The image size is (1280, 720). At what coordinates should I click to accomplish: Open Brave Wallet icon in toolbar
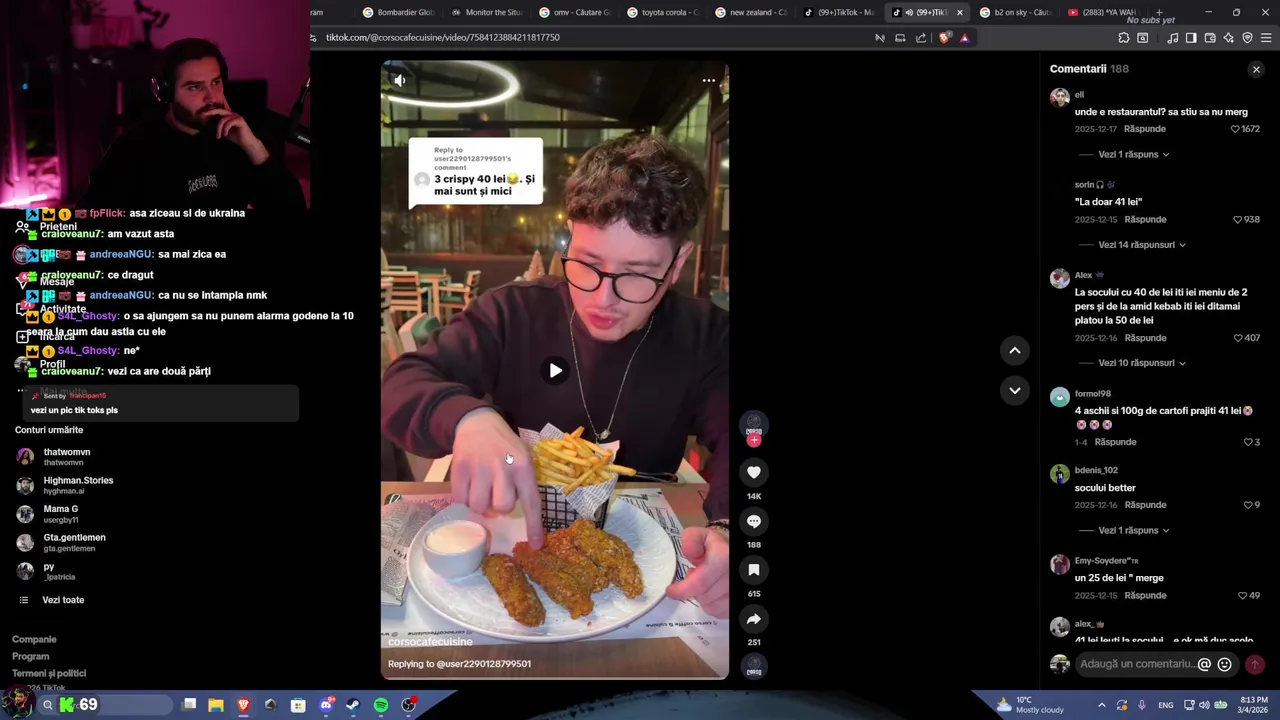(x=1210, y=38)
